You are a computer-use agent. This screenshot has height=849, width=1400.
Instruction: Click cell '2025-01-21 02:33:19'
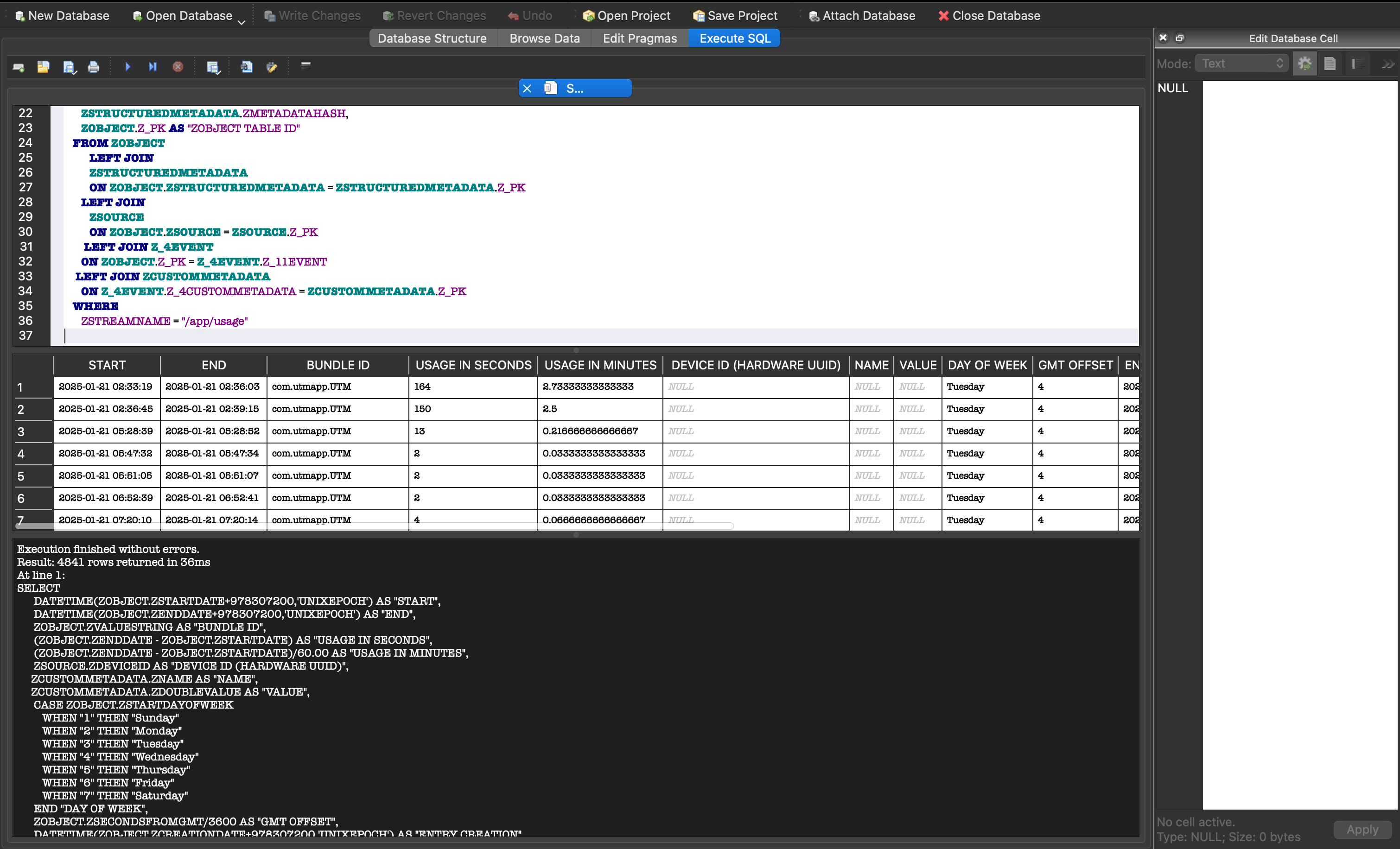(107, 387)
